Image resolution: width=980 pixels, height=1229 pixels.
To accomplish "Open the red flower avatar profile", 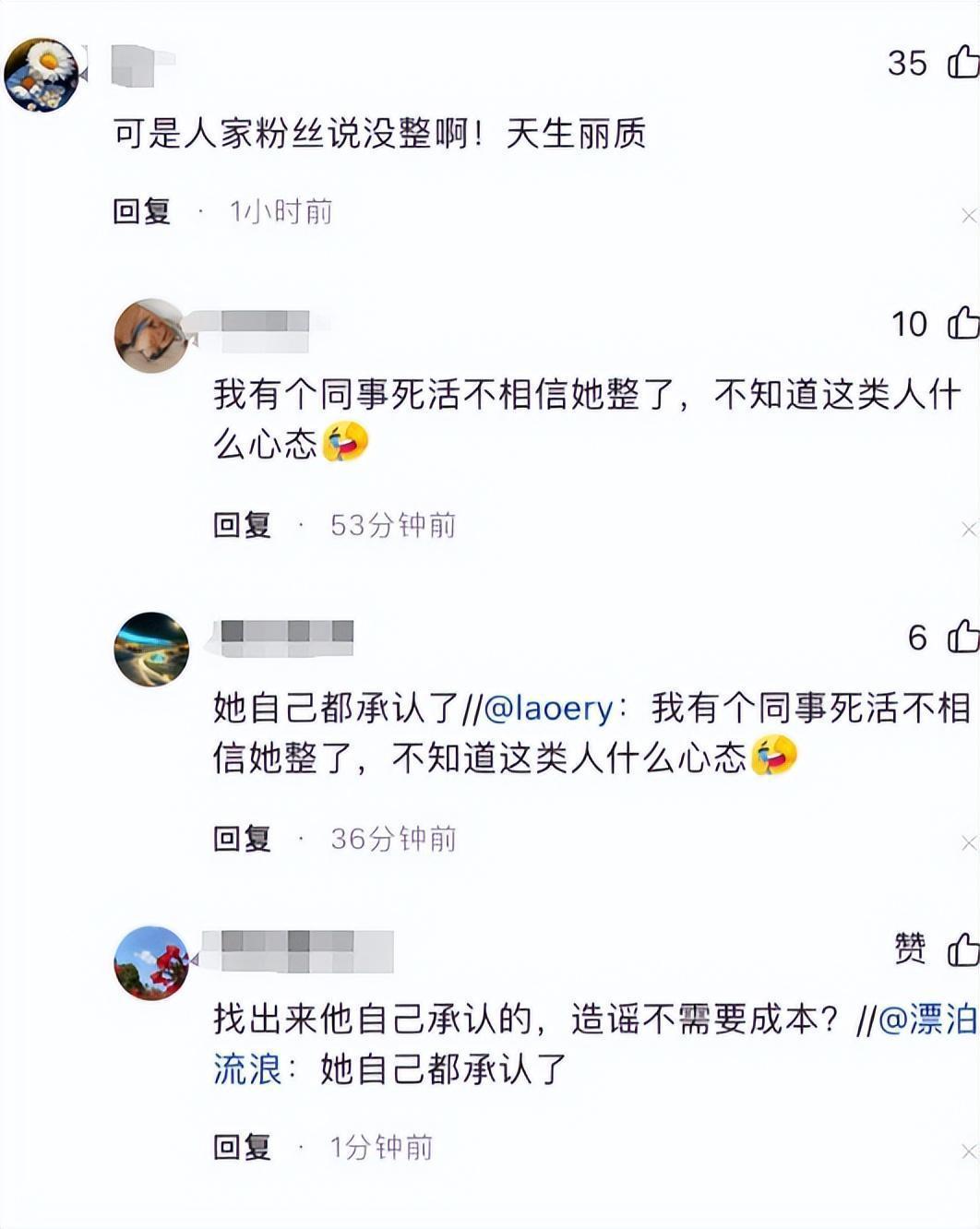I will [x=151, y=962].
